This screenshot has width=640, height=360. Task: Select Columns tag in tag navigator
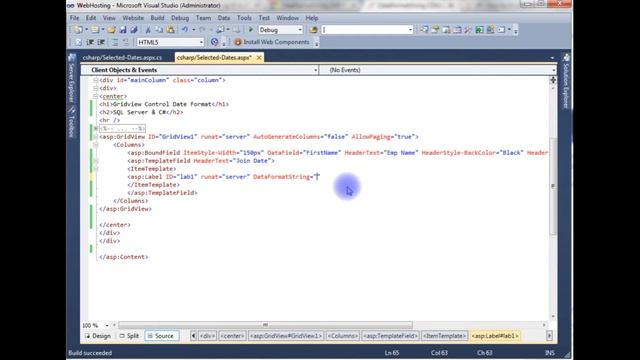342,336
